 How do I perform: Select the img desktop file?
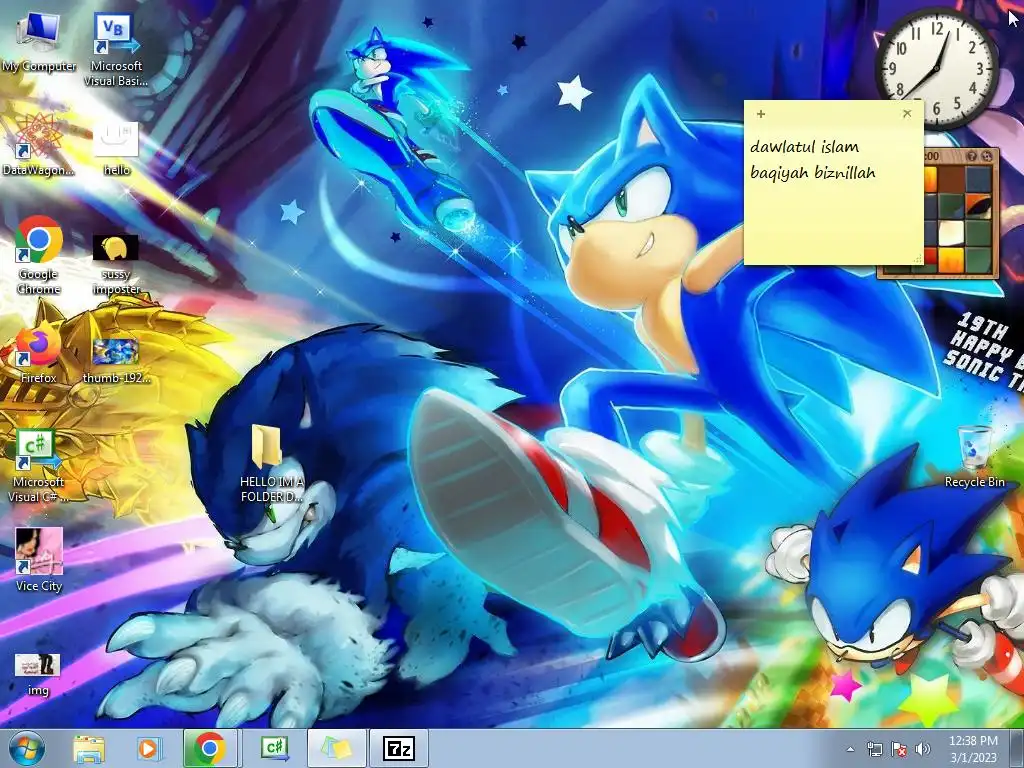(x=38, y=674)
